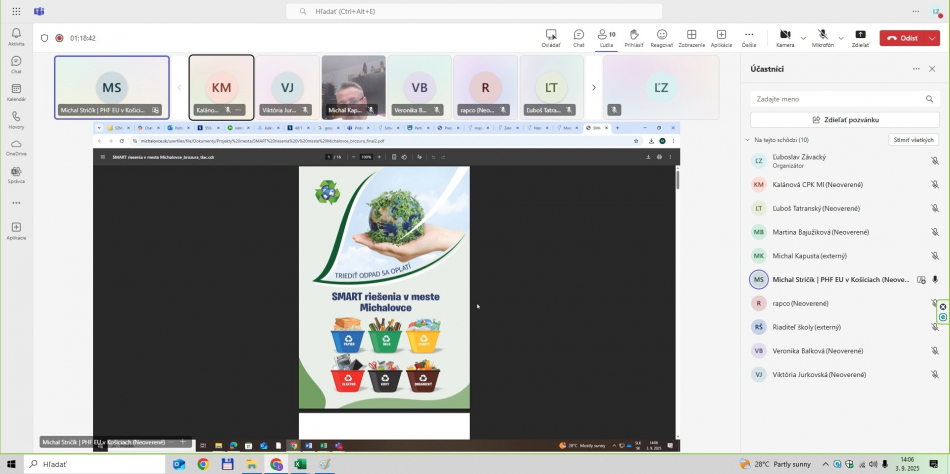The height and width of the screenshot is (474, 950).
Task: Click the Stlmiť všetkých button
Action: [x=913, y=140]
